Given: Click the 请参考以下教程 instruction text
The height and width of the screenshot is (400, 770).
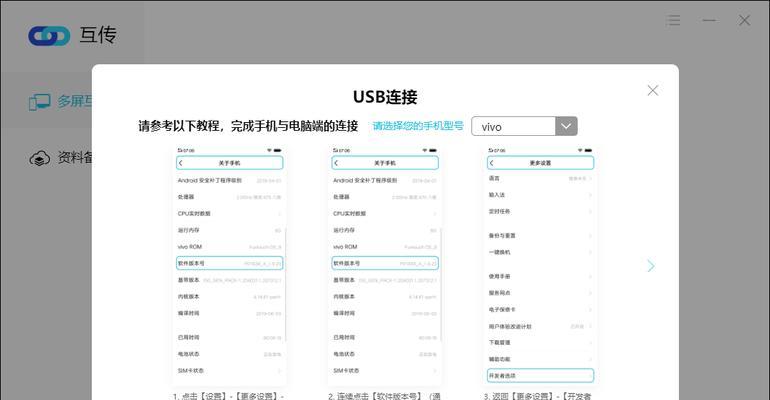Looking at the screenshot, I should coord(248,126).
